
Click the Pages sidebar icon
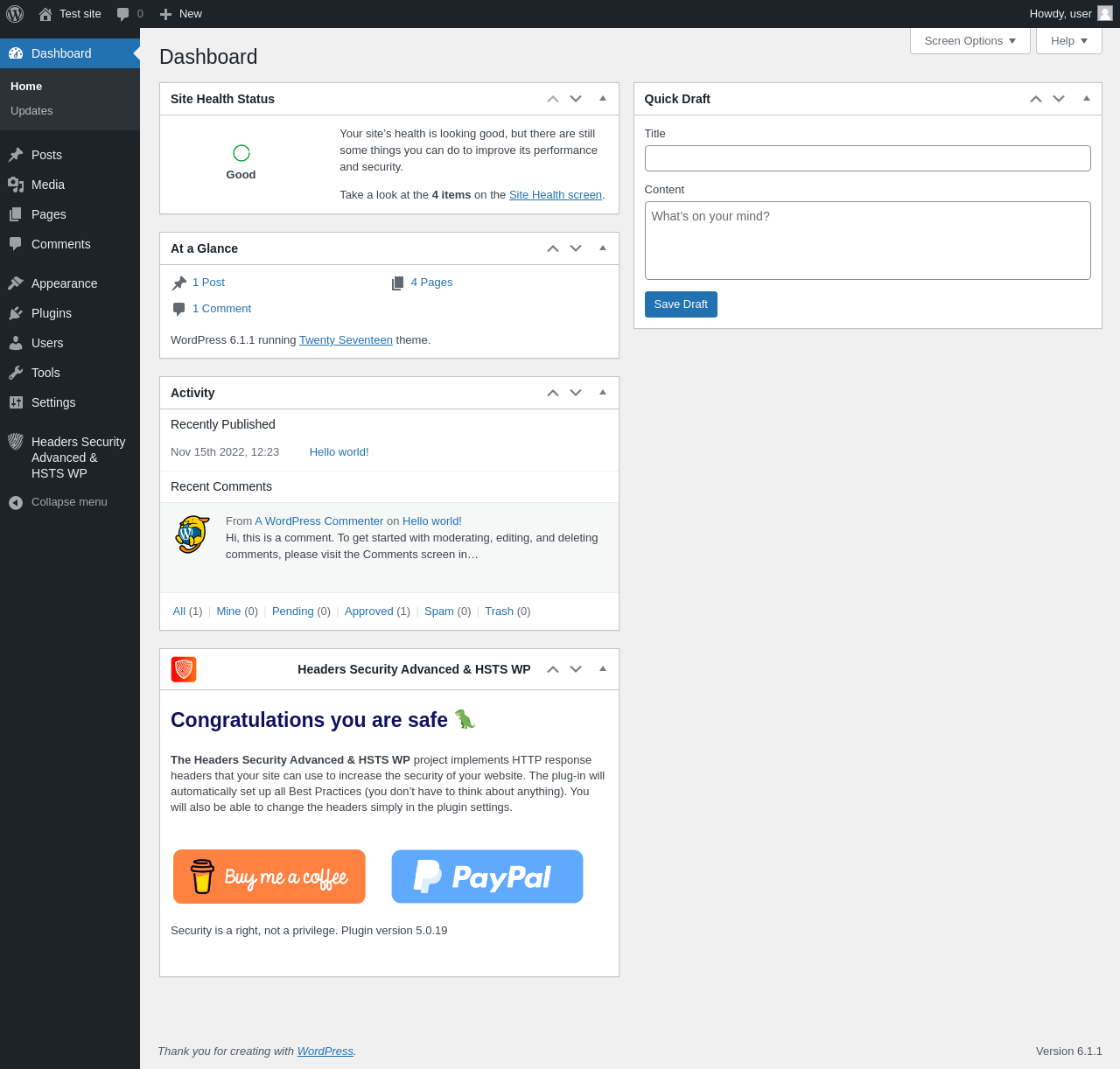click(x=16, y=214)
